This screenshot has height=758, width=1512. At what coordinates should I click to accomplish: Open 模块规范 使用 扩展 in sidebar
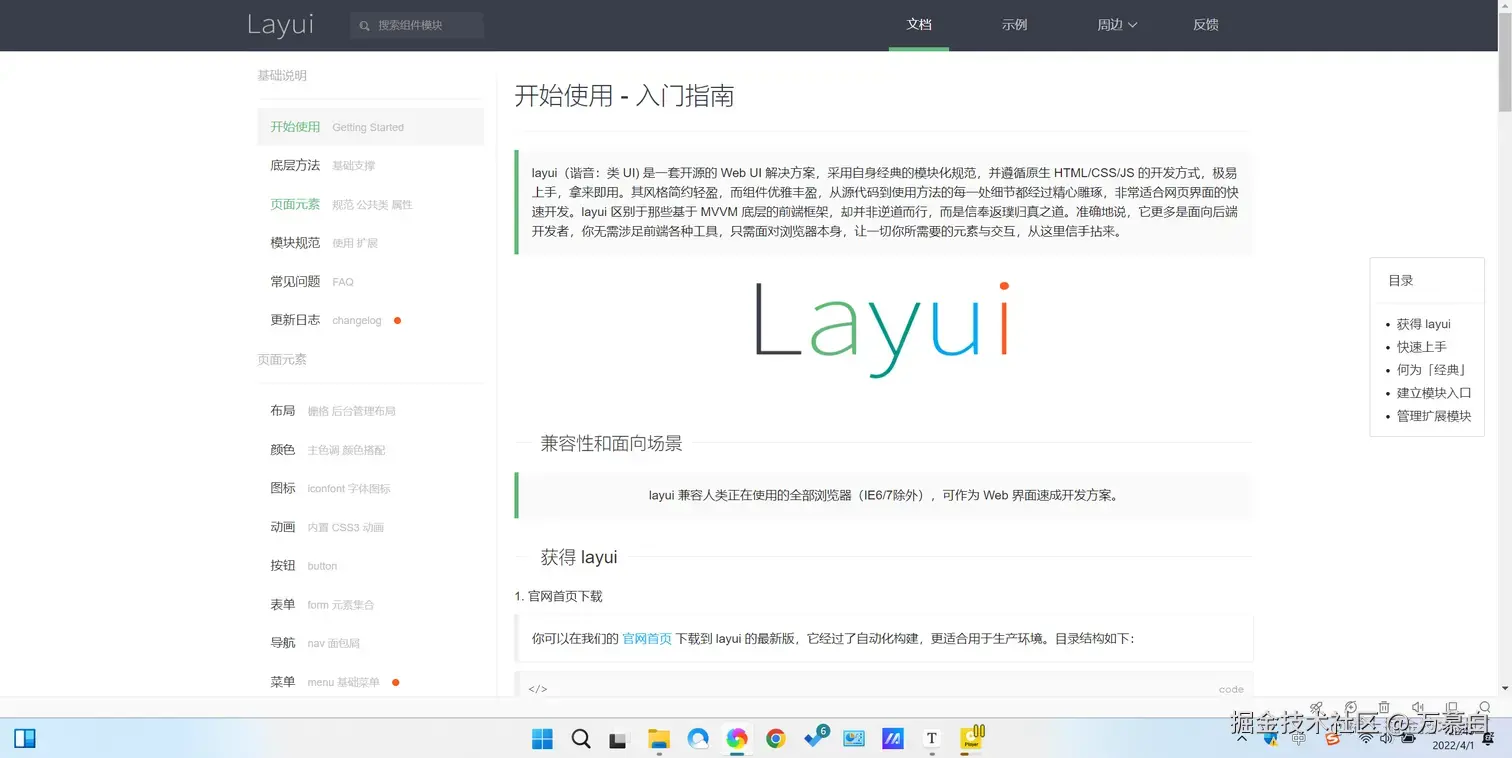click(x=370, y=242)
